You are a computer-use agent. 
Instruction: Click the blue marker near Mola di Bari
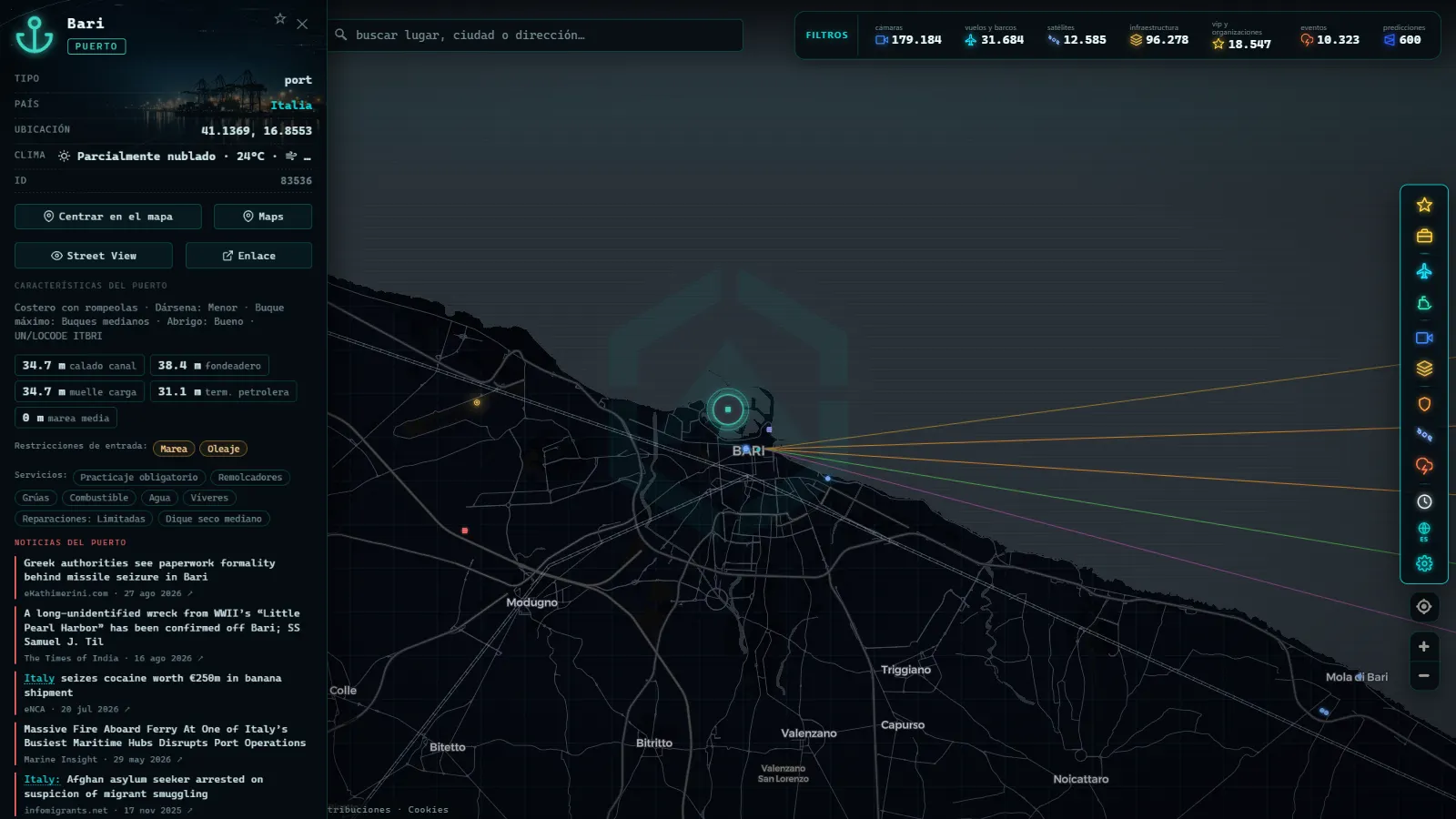point(1324,712)
